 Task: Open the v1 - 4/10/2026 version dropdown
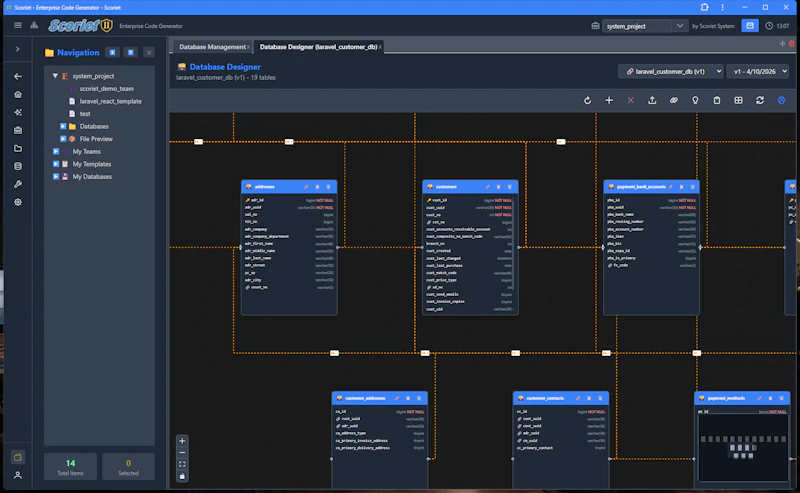click(758, 71)
